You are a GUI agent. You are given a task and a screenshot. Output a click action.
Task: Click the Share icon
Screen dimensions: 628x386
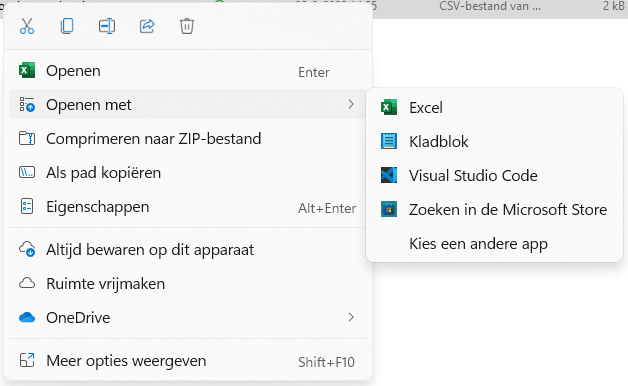click(147, 26)
